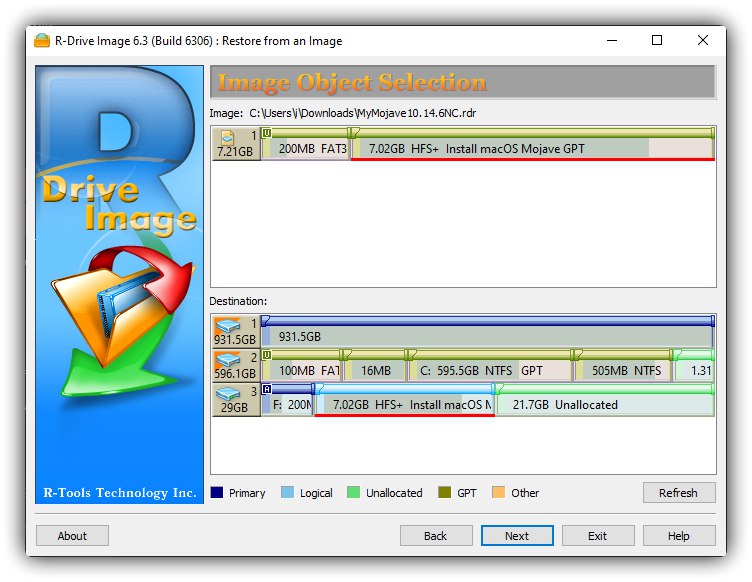Select the 16MB partition on disk 2
The image size is (752, 582).
coord(375,366)
